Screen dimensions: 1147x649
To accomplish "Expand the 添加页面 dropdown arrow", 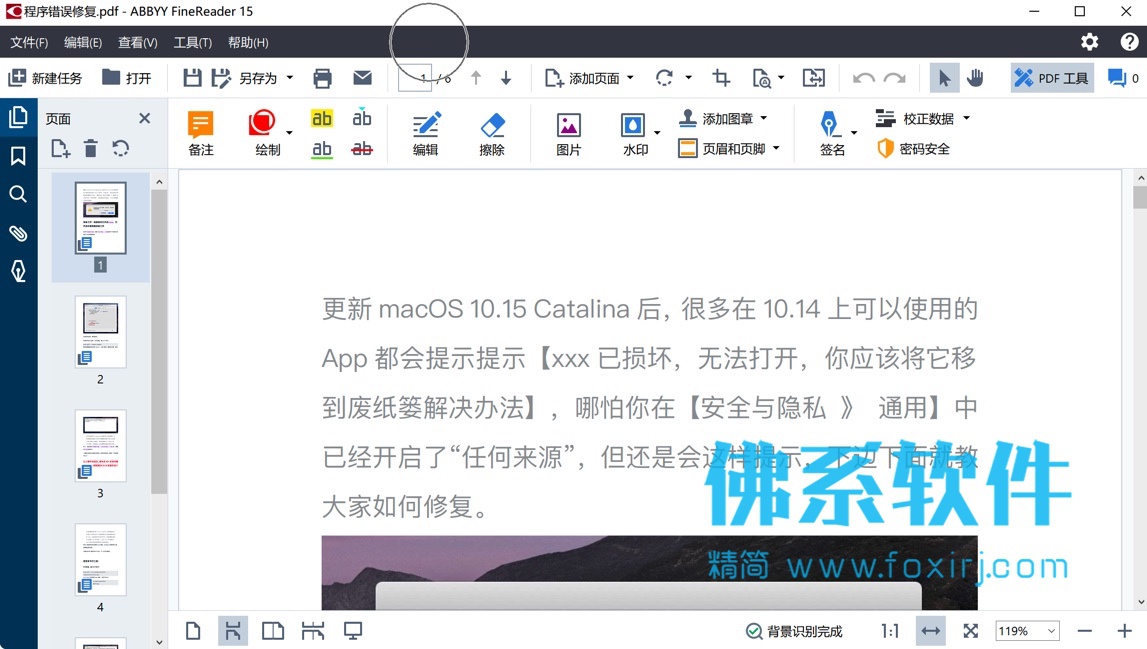I will 630,78.
